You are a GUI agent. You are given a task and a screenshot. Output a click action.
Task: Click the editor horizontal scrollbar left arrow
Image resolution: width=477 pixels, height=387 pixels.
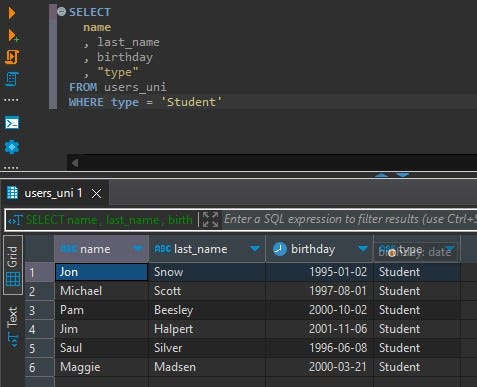[x=75, y=163]
